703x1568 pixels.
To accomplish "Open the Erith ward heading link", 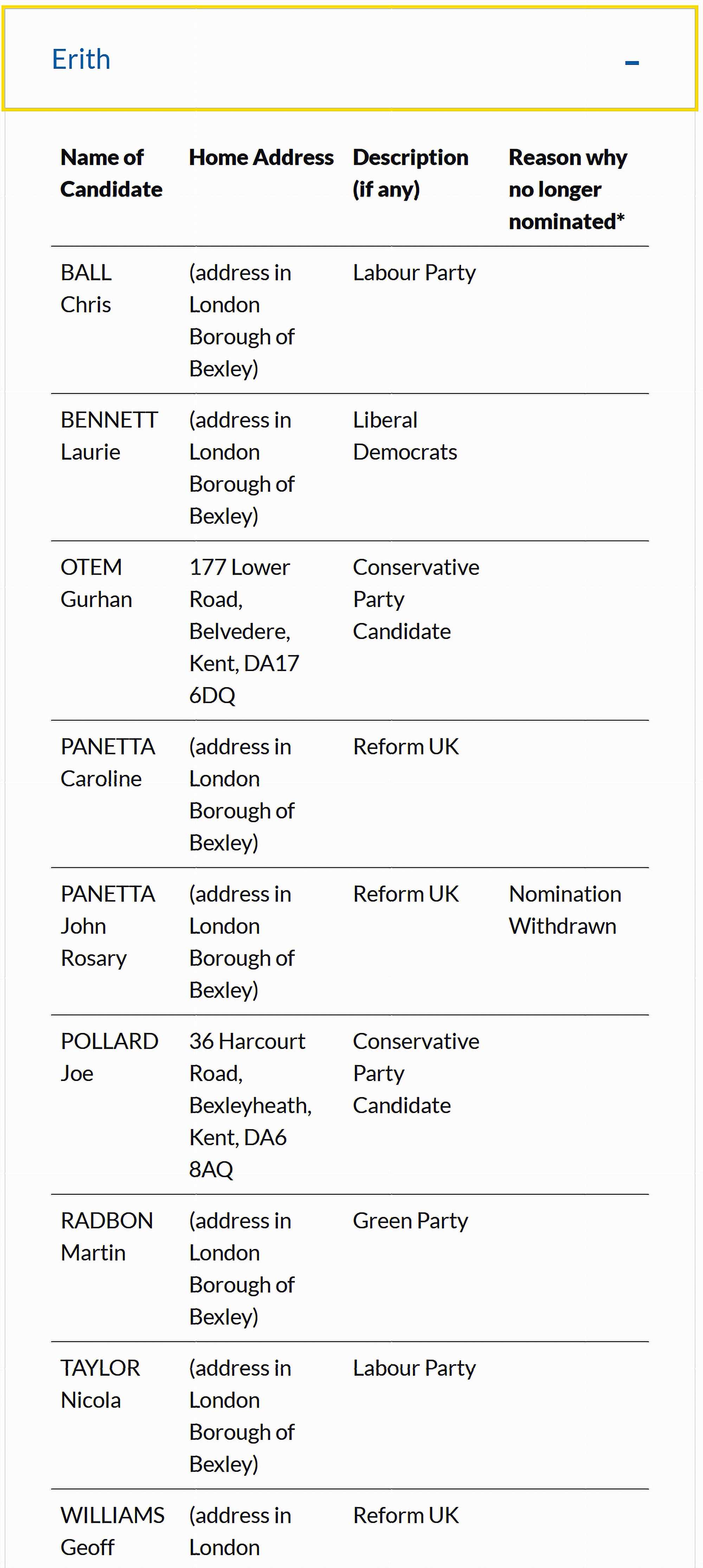I will click(x=81, y=59).
